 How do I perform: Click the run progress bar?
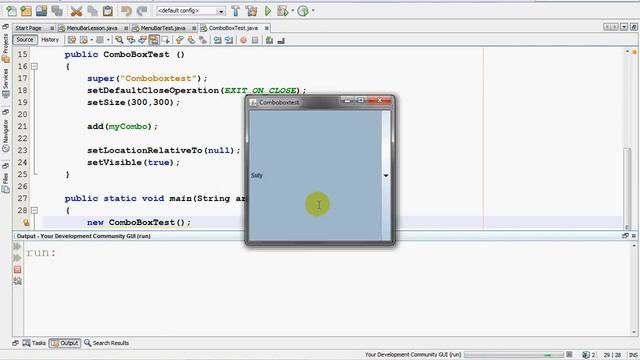click(x=514, y=355)
